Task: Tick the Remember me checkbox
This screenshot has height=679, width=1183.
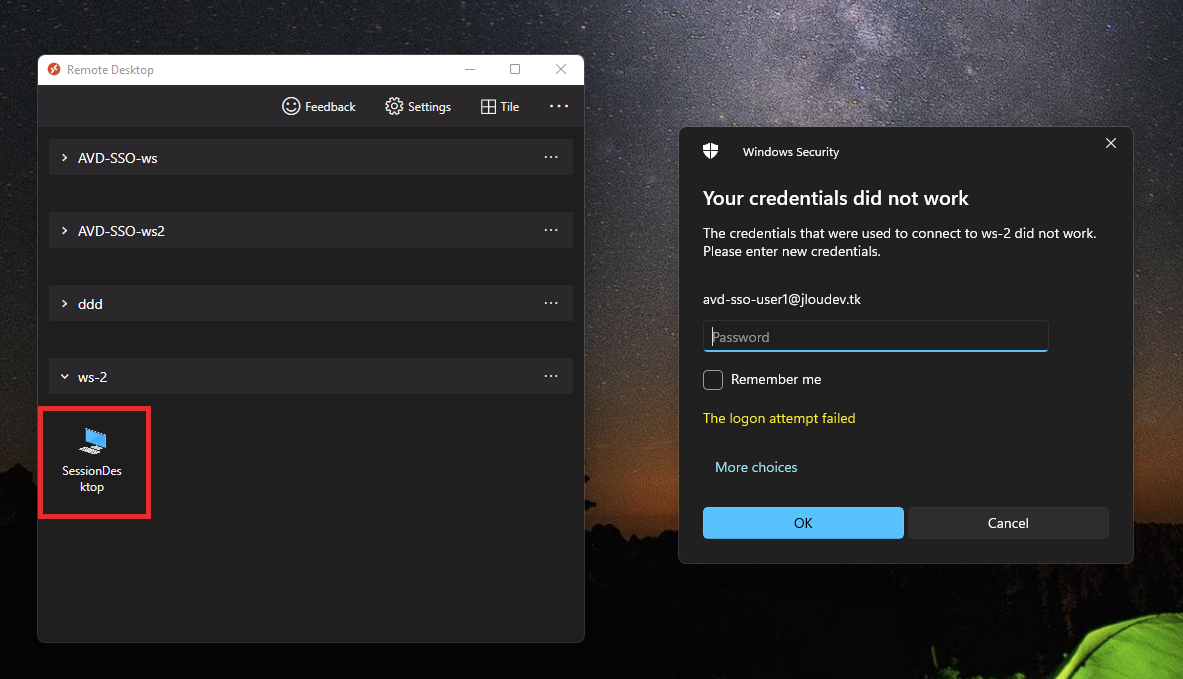Action: tap(713, 379)
